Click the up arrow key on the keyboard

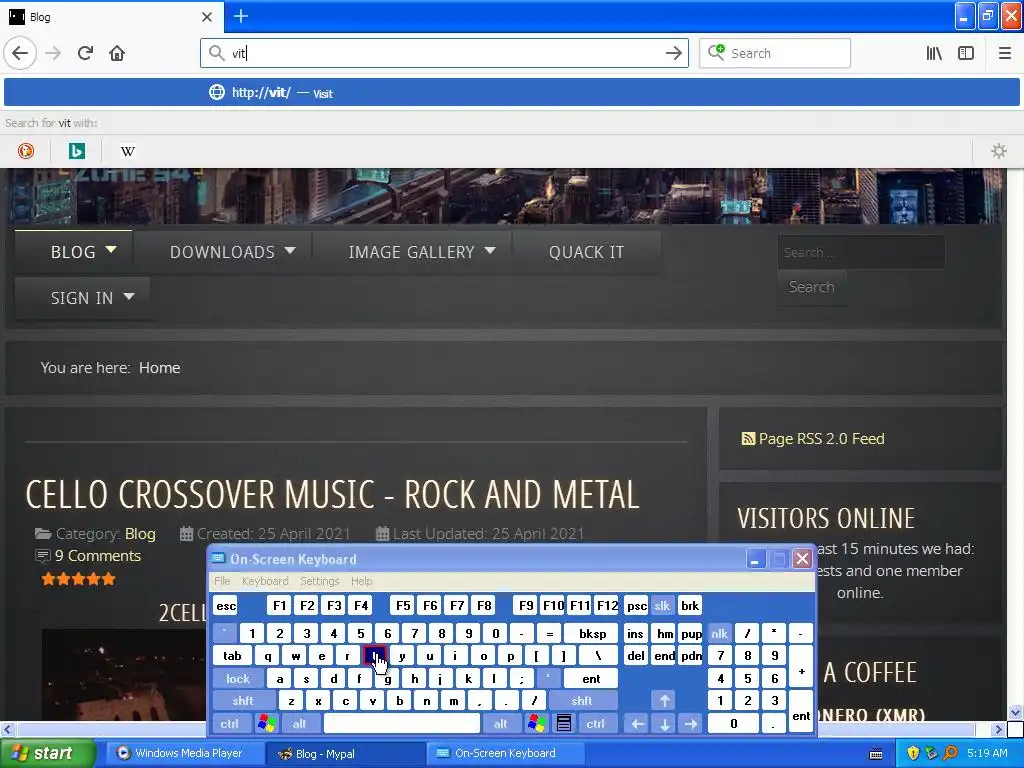pos(664,701)
